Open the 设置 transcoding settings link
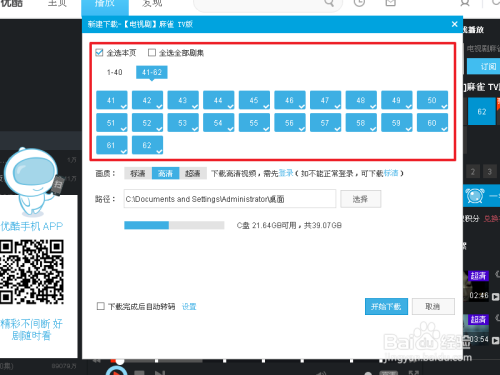This screenshot has width=500, height=375. tap(189, 306)
